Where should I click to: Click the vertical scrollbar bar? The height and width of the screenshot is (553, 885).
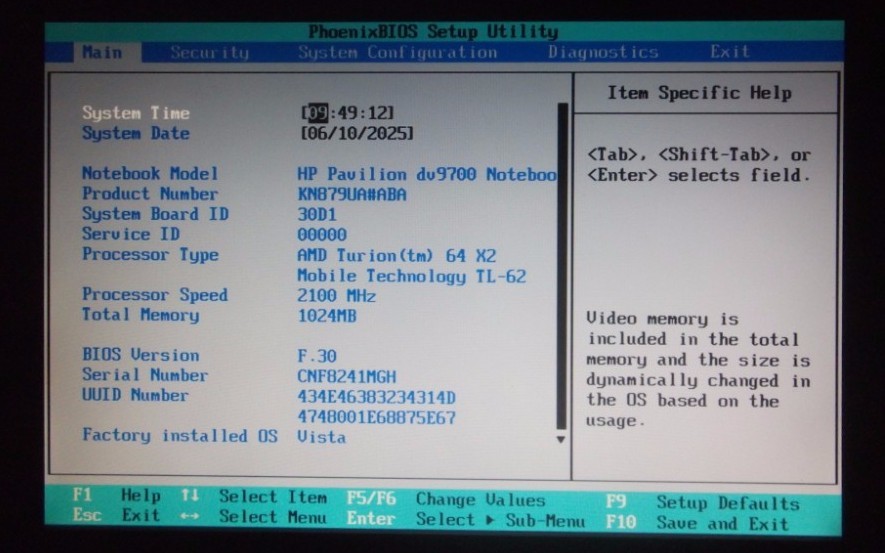(562, 266)
